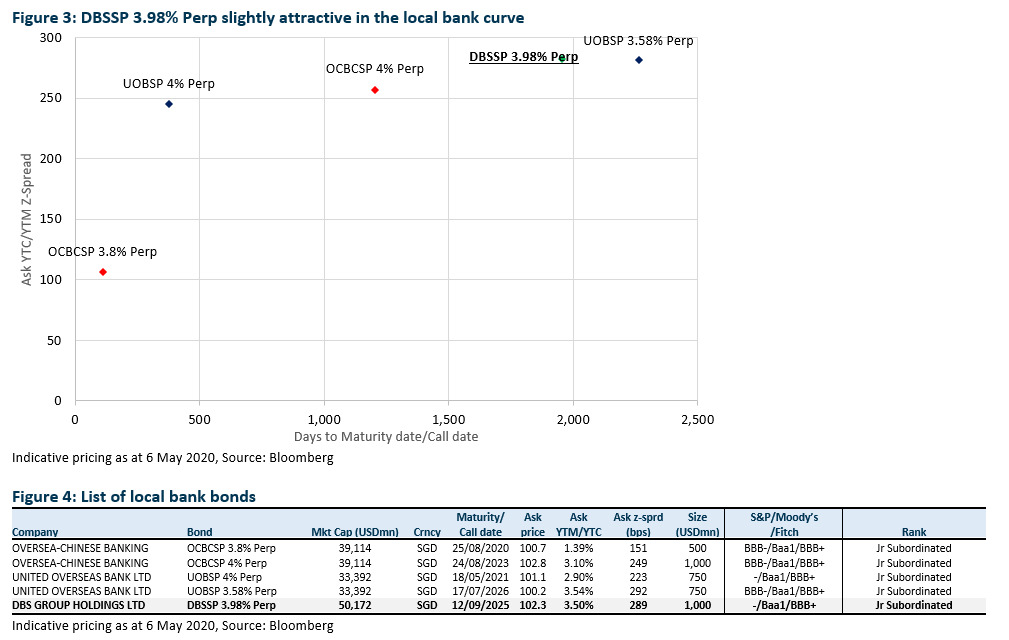
Task: Click the "Maturity/ Call date" column header
Action: (480, 524)
